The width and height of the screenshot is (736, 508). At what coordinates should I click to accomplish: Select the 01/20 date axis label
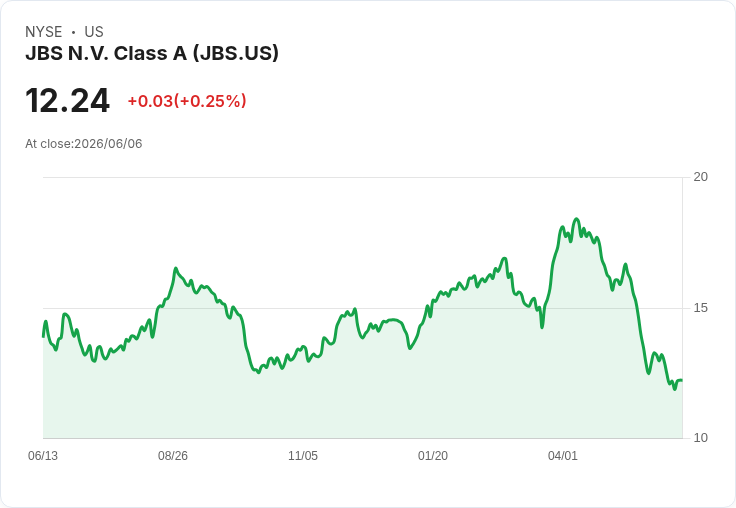point(433,455)
